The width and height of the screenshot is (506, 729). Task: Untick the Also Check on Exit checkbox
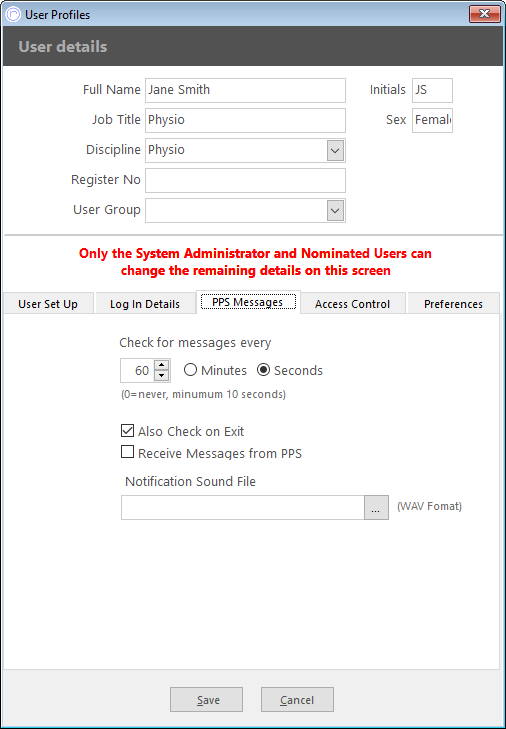point(127,431)
